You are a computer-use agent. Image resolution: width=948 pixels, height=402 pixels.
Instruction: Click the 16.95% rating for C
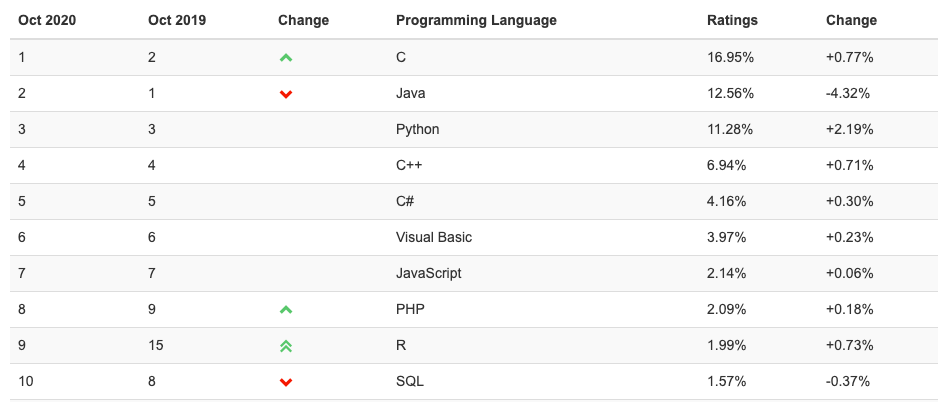tap(730, 58)
